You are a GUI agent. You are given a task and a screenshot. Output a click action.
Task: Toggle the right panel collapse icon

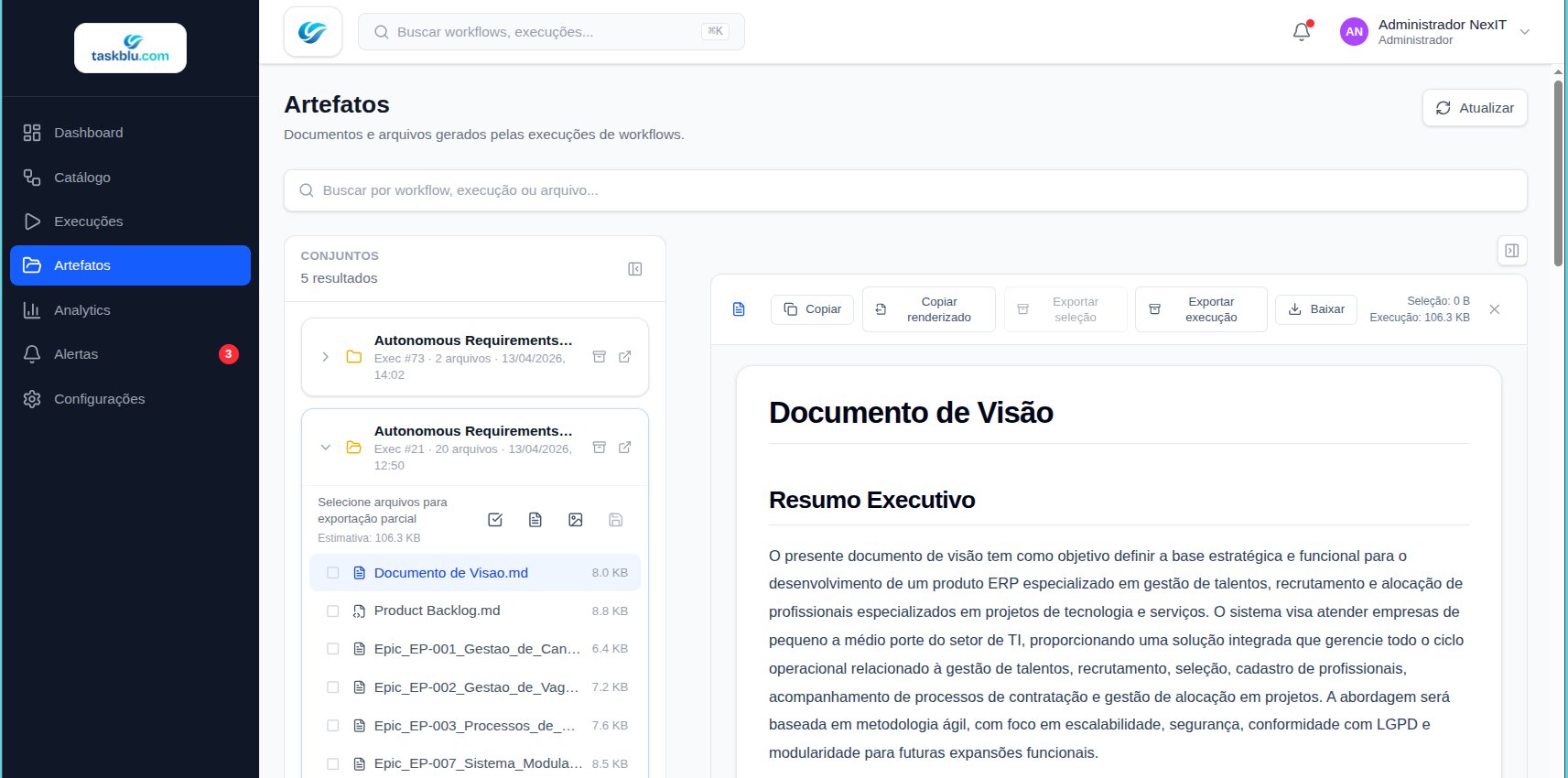click(1511, 251)
